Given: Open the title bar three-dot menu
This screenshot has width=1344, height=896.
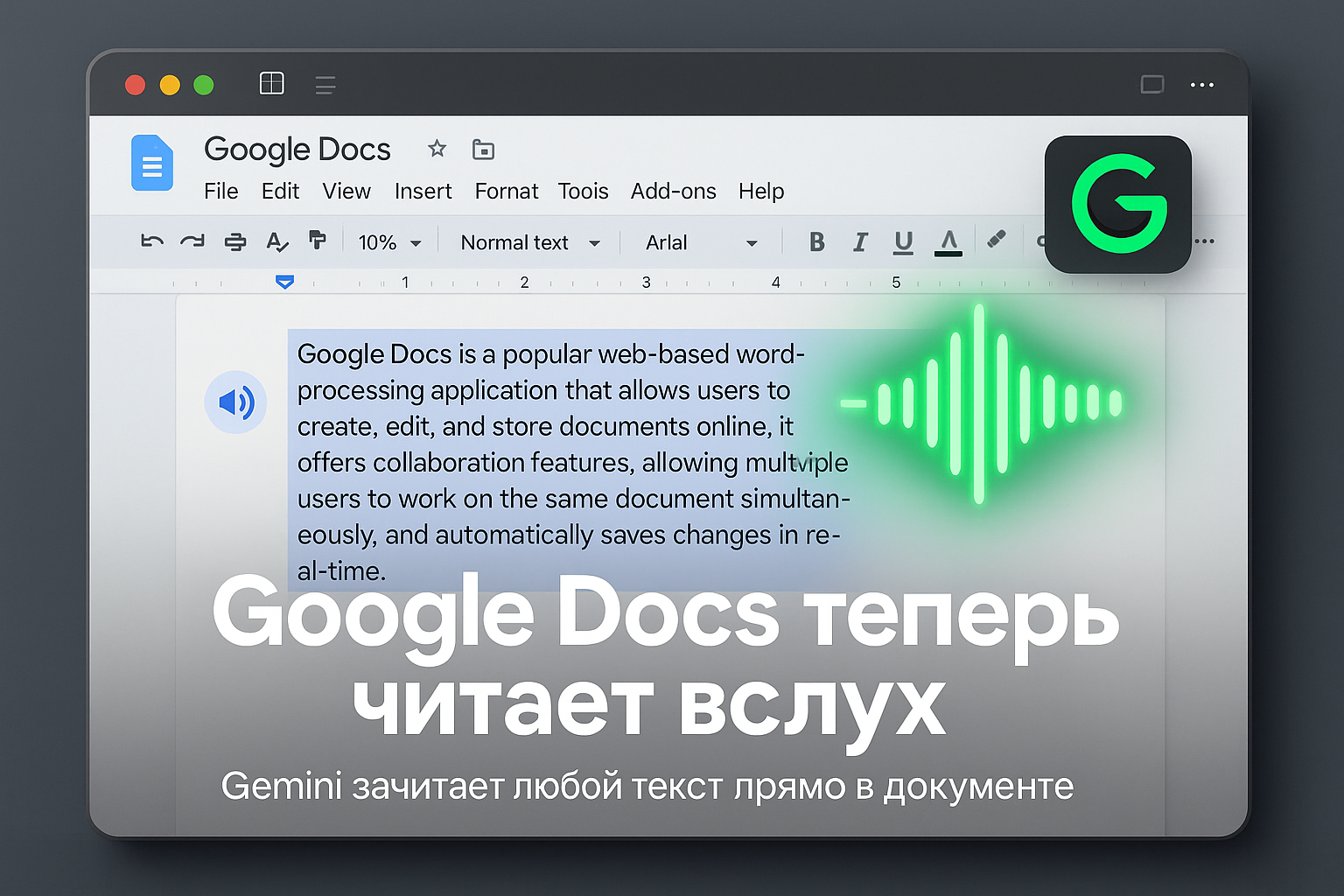Looking at the screenshot, I should click(1202, 85).
